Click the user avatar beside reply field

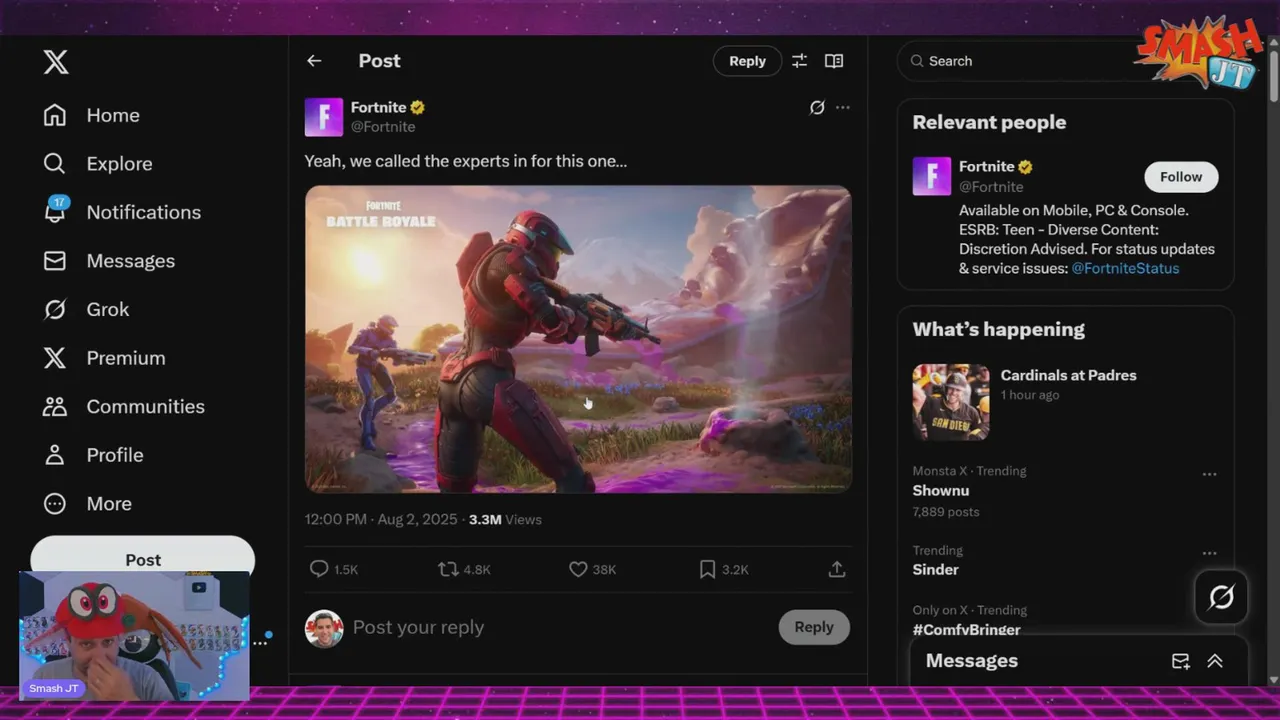(324, 629)
